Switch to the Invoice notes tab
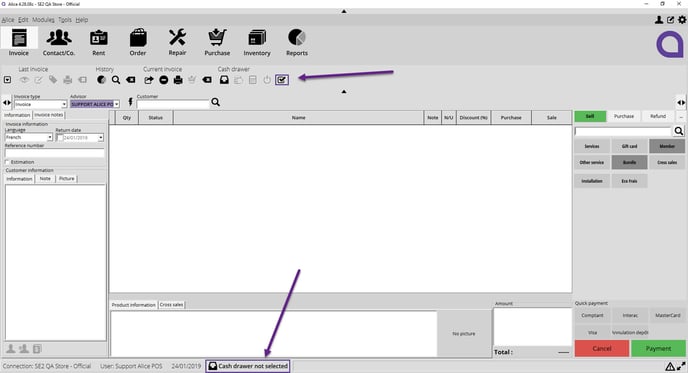 (49, 115)
